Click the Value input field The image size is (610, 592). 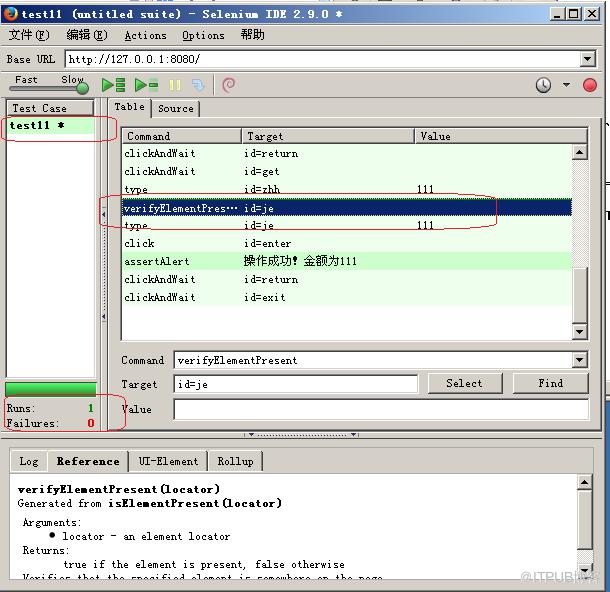tap(381, 409)
